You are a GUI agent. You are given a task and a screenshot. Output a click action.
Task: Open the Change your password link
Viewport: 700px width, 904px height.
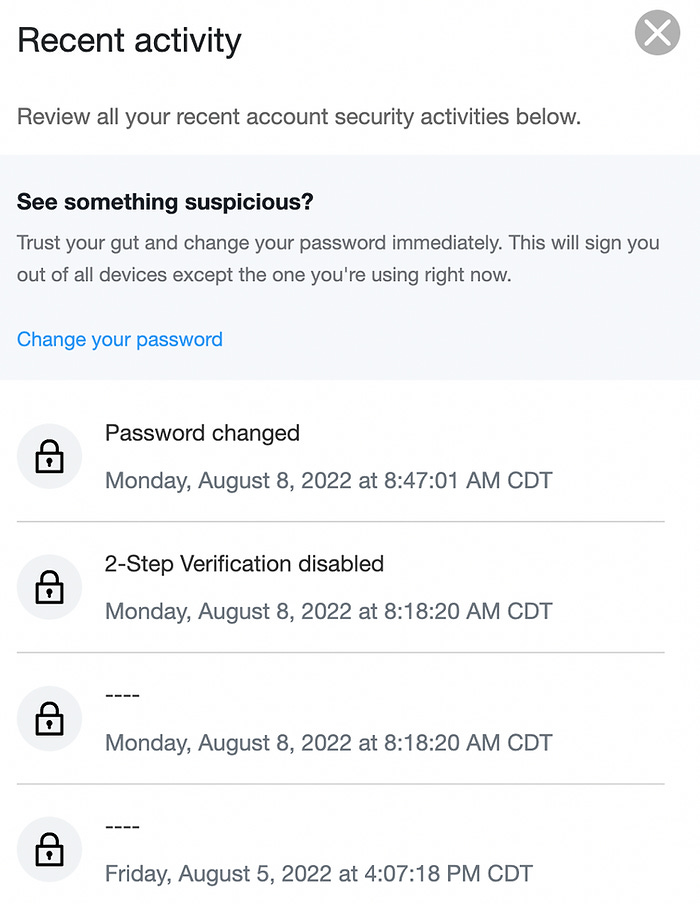[119, 340]
